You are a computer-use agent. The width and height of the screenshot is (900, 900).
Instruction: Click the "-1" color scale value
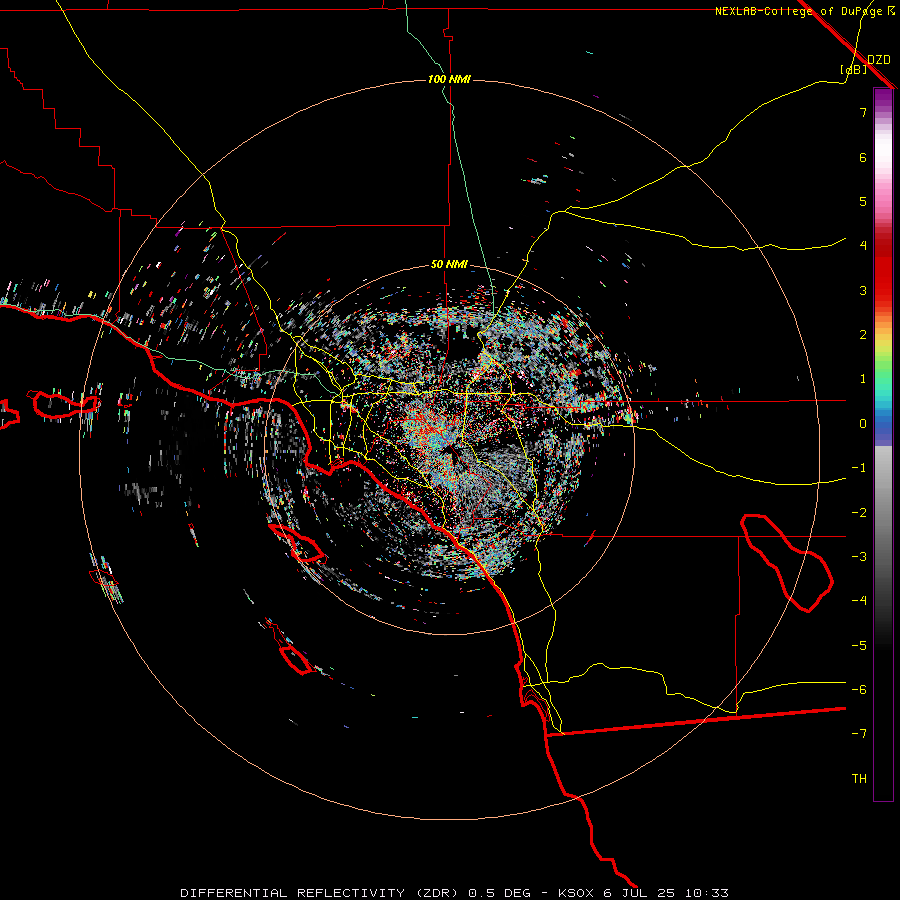click(859, 468)
